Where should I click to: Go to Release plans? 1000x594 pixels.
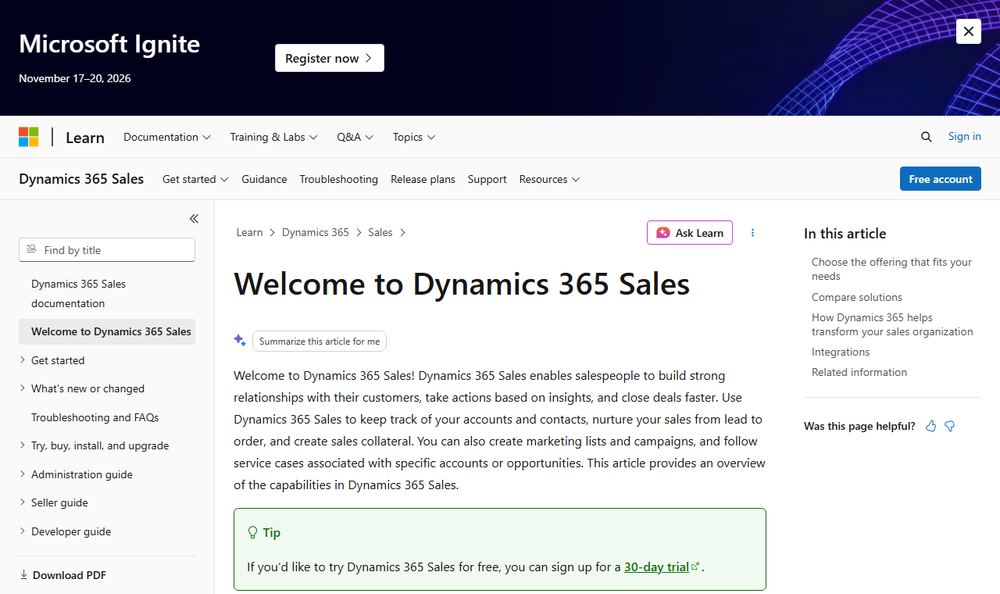click(x=423, y=179)
